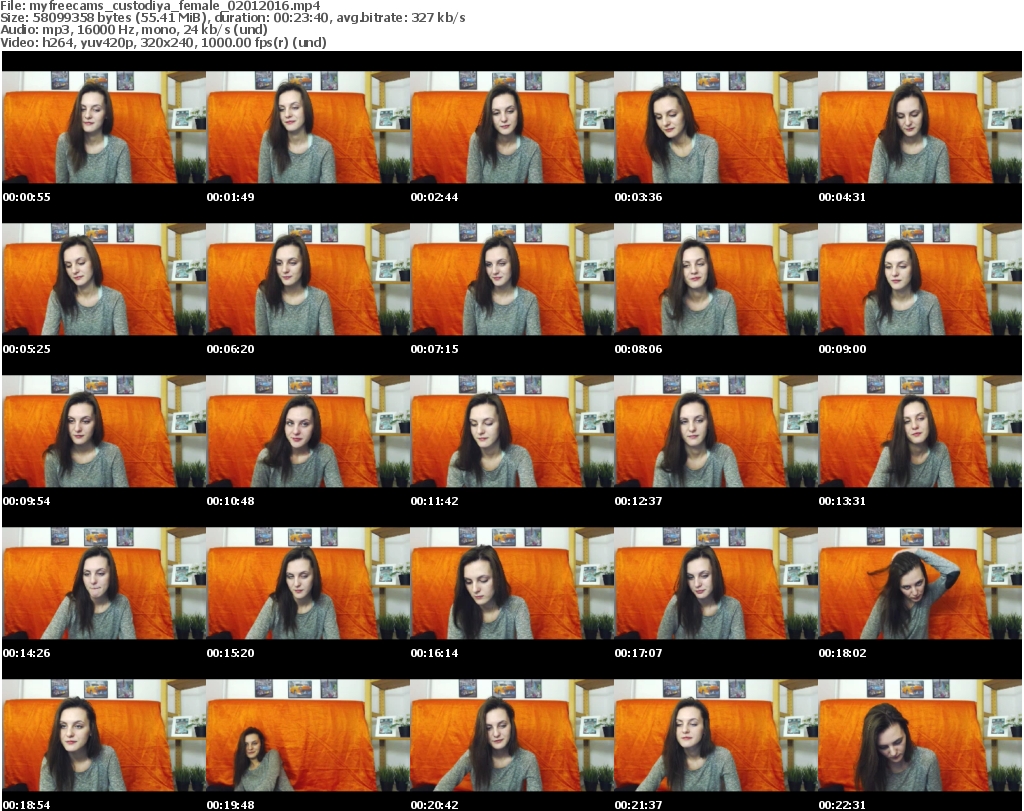Screen dimensions: 1024x811
Task: Pick the frame captured at 00:03:36
Action: coord(715,127)
